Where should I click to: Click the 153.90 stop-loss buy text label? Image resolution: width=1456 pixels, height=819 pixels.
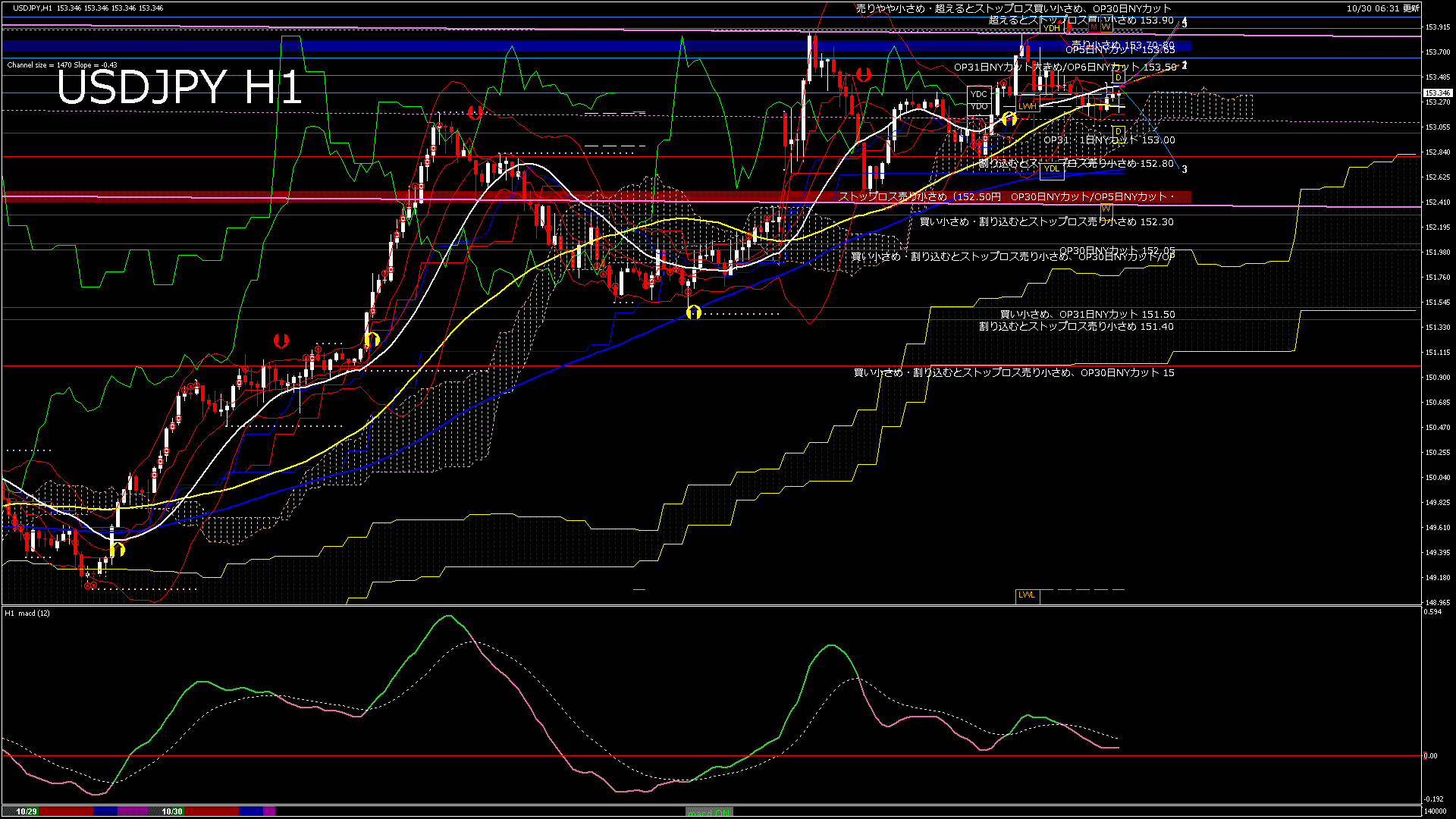(x=1081, y=20)
